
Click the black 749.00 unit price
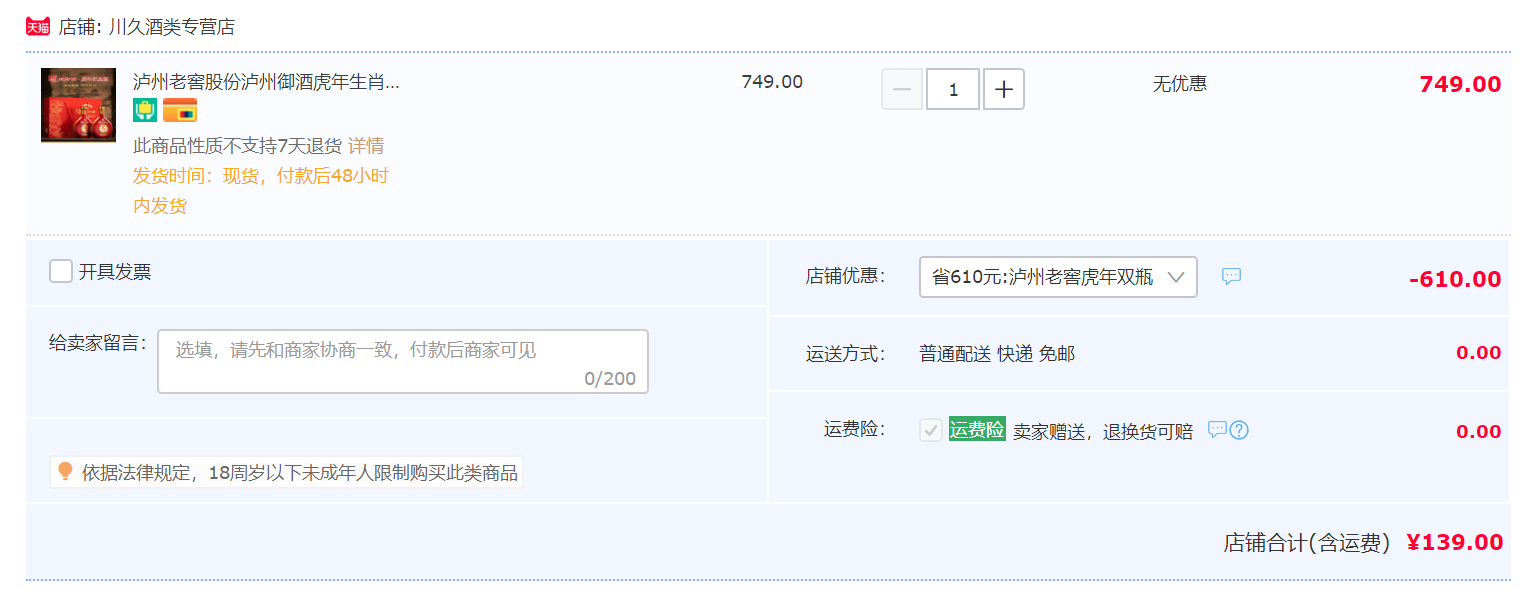click(772, 82)
